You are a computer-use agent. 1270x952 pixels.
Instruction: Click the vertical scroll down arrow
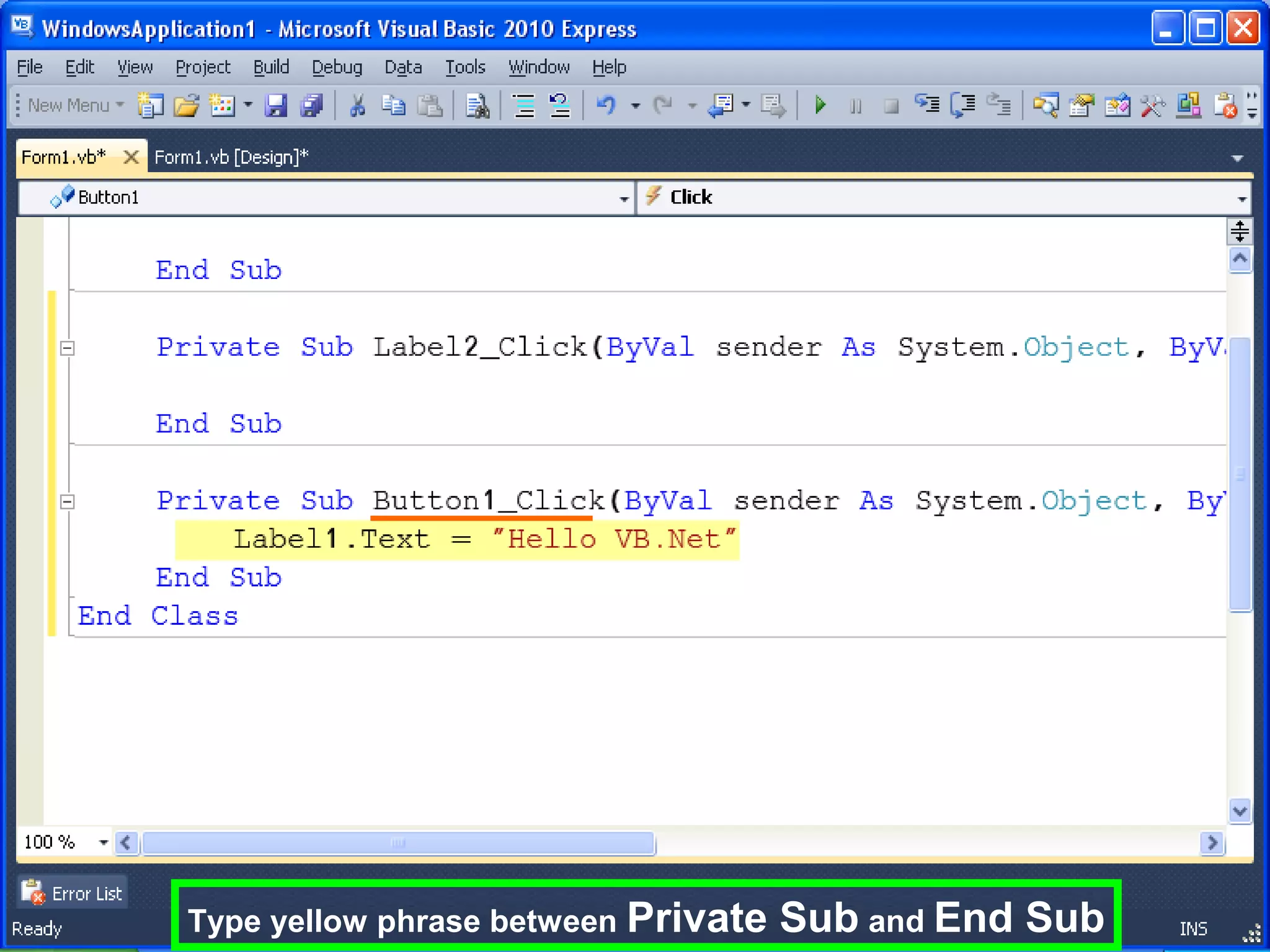[1239, 811]
